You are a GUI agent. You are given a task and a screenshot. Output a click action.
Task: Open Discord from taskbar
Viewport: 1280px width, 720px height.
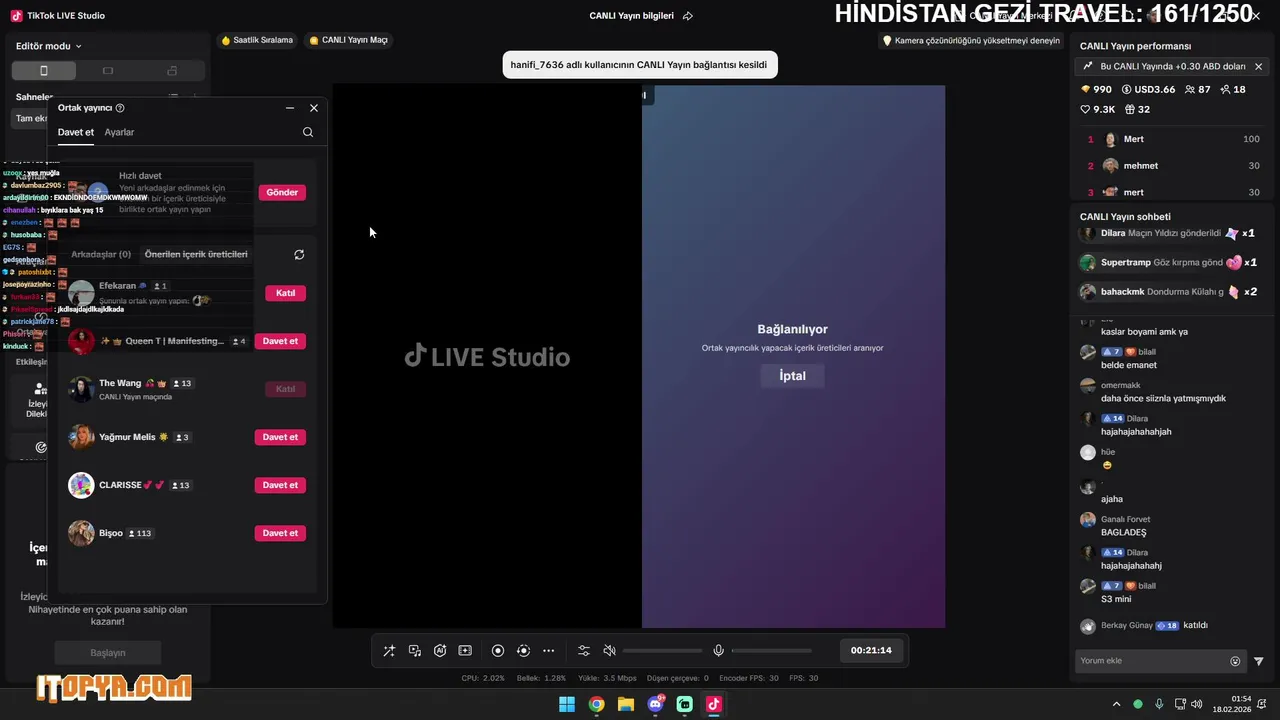pos(656,704)
